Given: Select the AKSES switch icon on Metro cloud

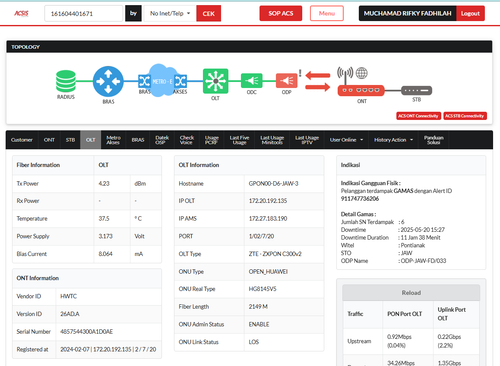Looking at the screenshot, I should tap(180, 81).
